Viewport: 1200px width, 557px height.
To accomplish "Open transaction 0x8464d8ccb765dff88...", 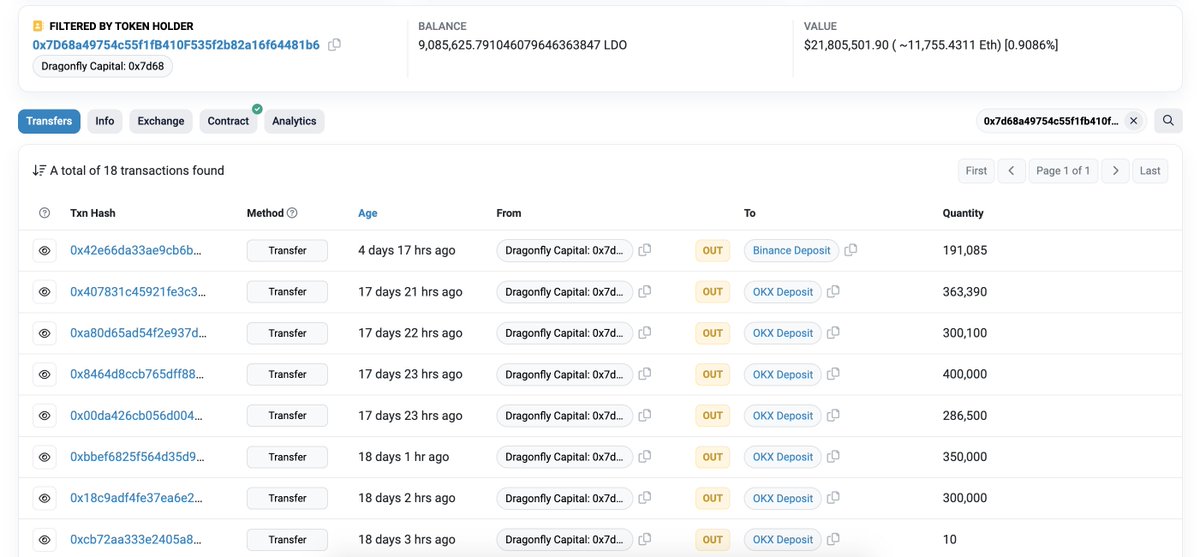I will (137, 374).
